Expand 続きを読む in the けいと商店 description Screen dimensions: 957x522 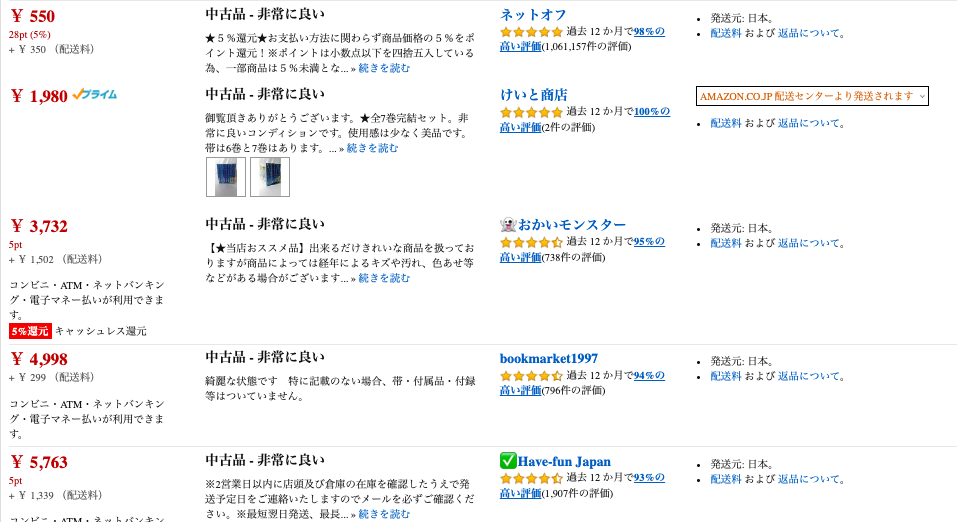(372, 148)
